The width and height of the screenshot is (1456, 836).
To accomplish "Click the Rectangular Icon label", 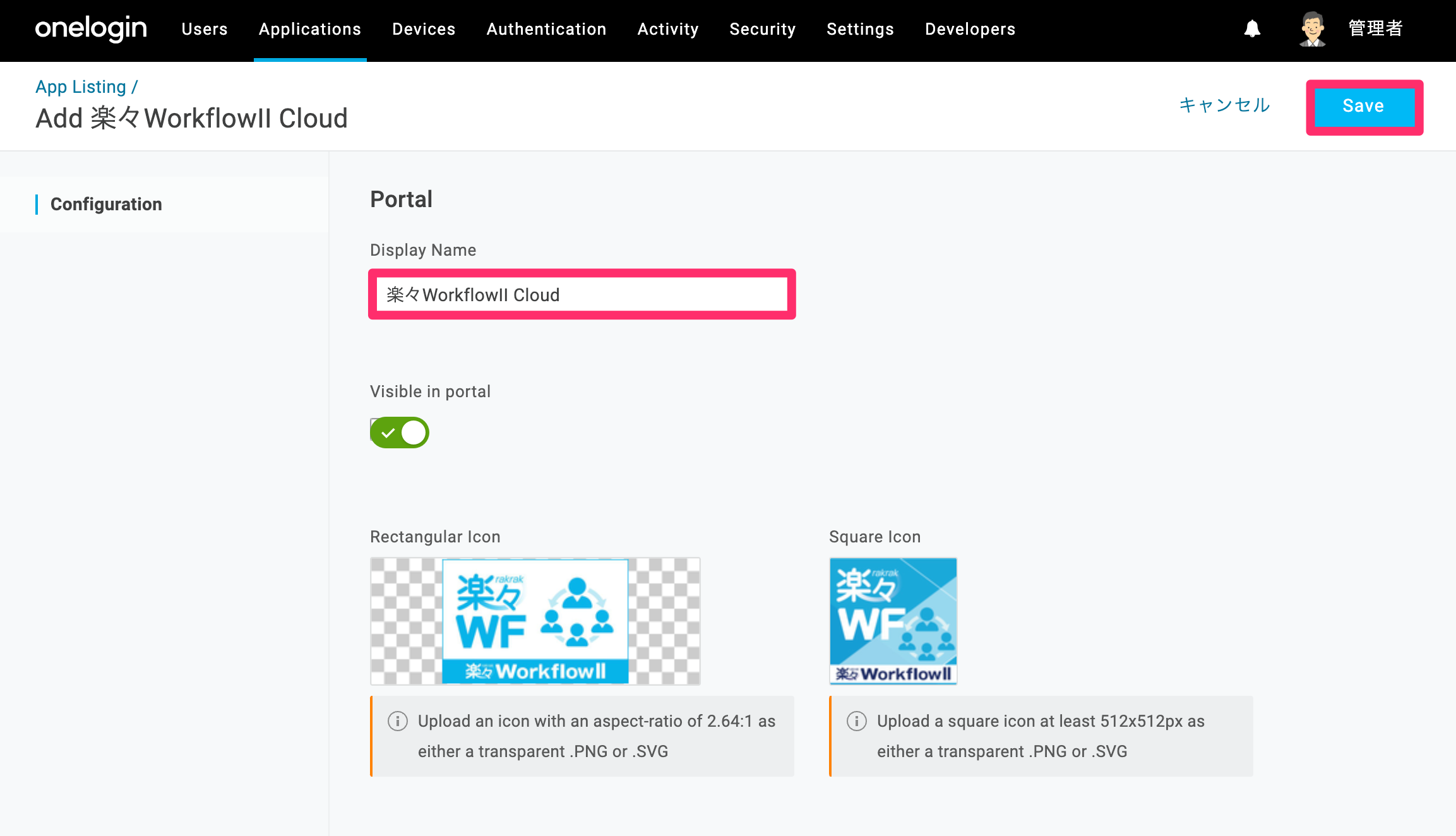I will point(435,537).
